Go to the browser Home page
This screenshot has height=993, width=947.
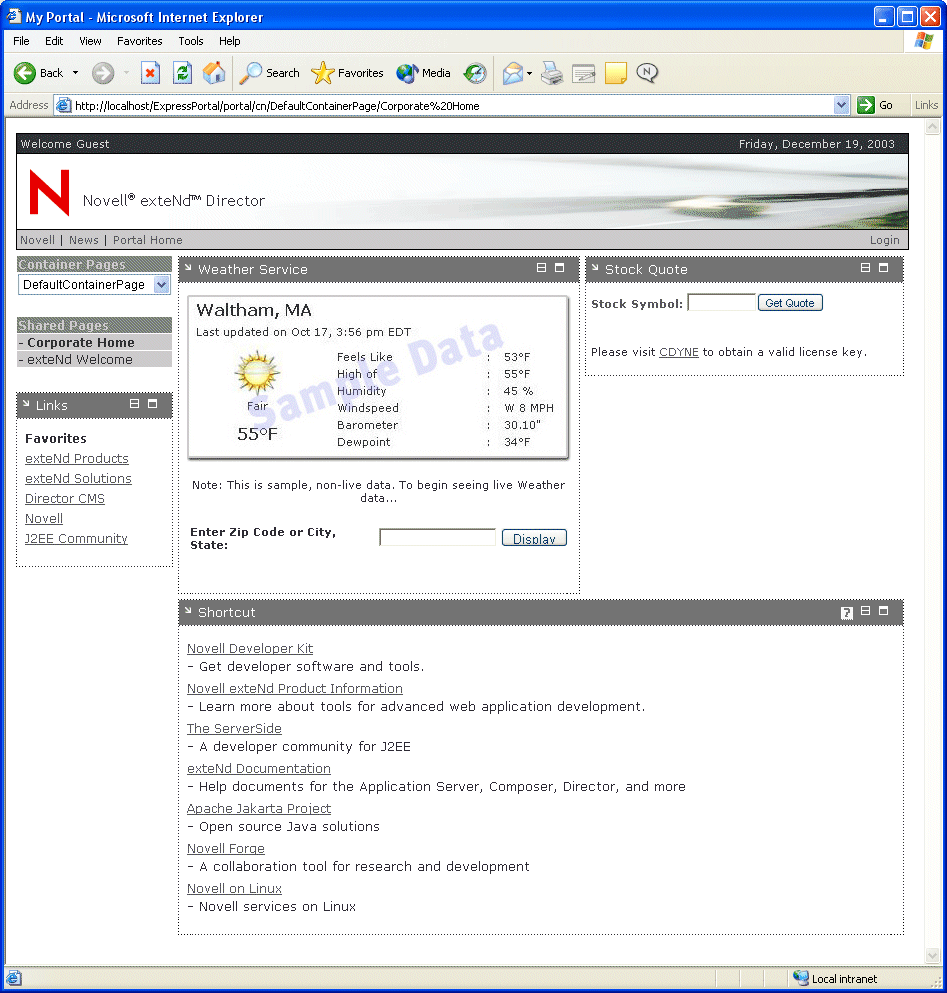(214, 73)
